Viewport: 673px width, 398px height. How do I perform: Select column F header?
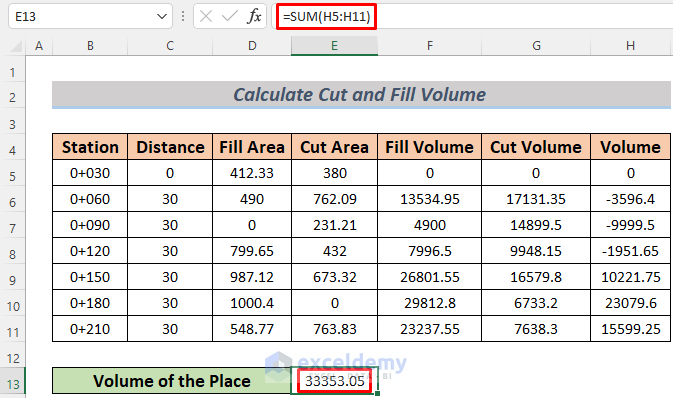tap(430, 46)
